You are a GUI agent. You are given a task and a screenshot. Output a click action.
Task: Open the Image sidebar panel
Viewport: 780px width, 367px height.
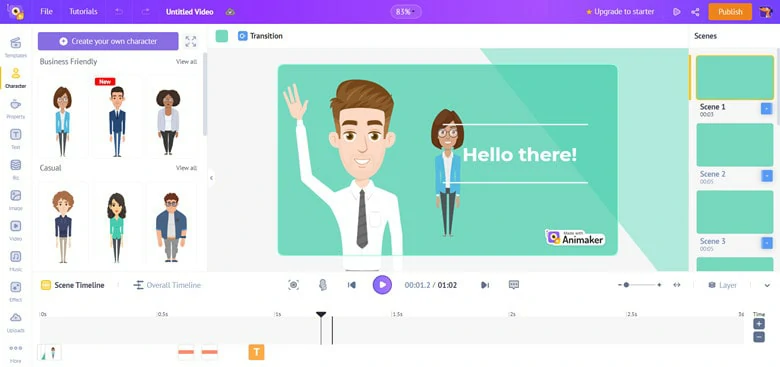tap(15, 200)
